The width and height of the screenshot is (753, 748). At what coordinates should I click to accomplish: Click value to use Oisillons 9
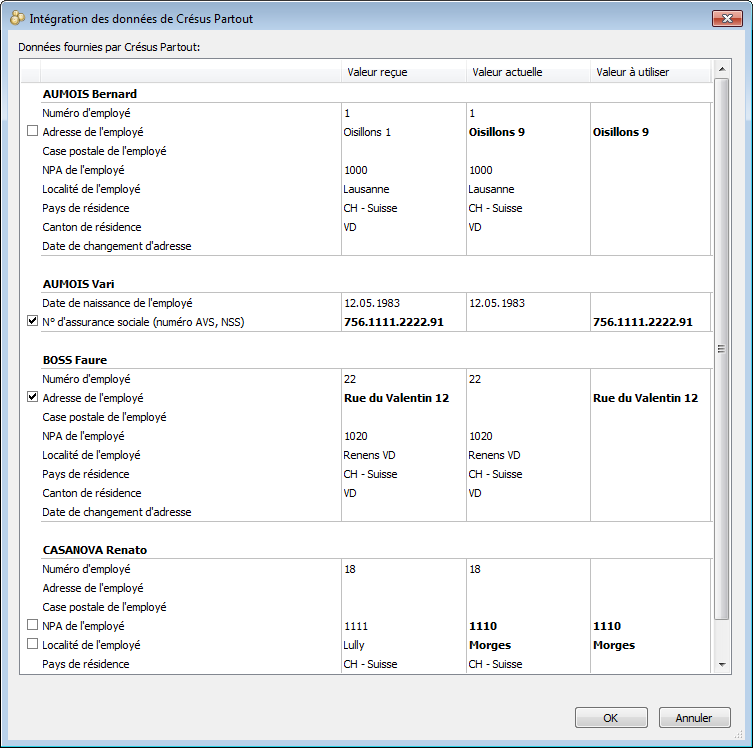(621, 132)
